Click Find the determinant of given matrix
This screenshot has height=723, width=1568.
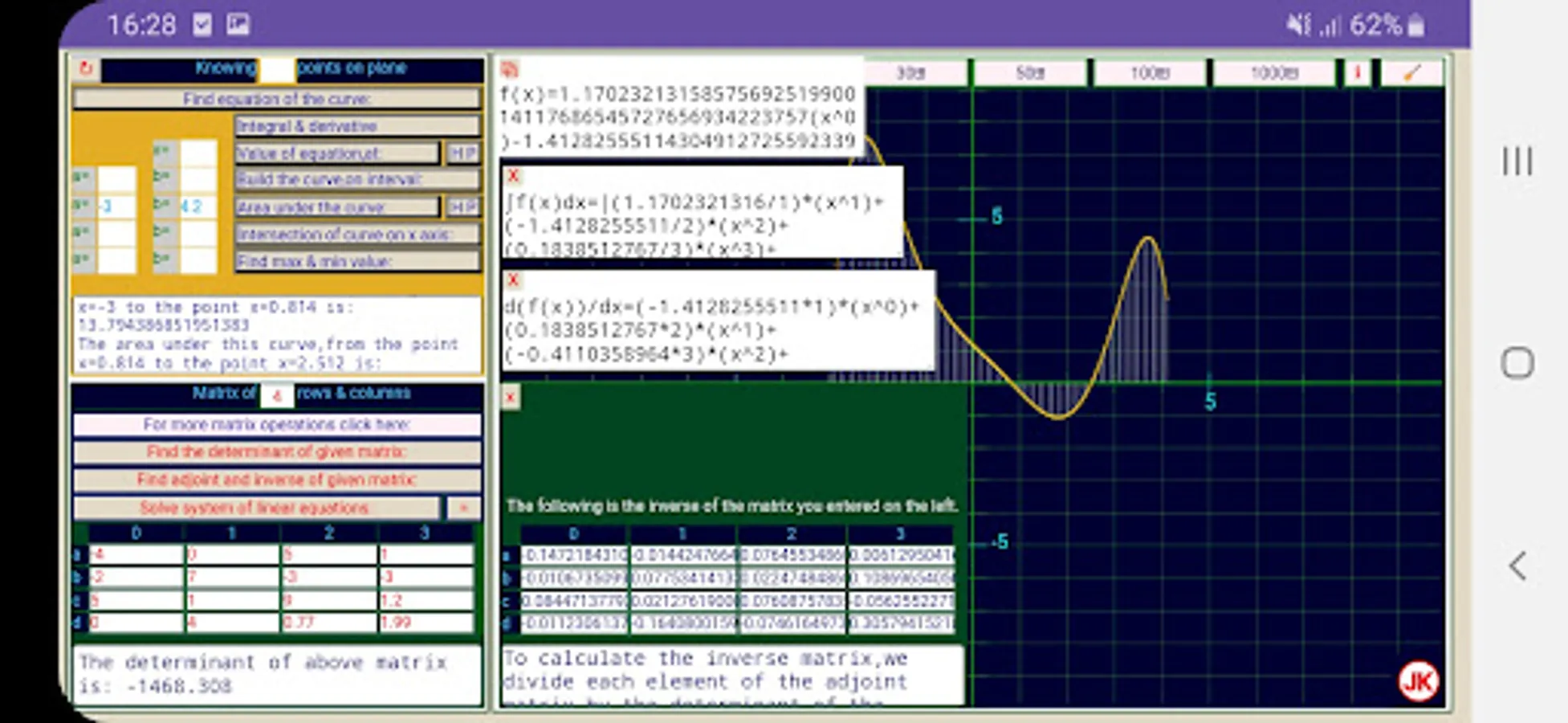point(276,452)
